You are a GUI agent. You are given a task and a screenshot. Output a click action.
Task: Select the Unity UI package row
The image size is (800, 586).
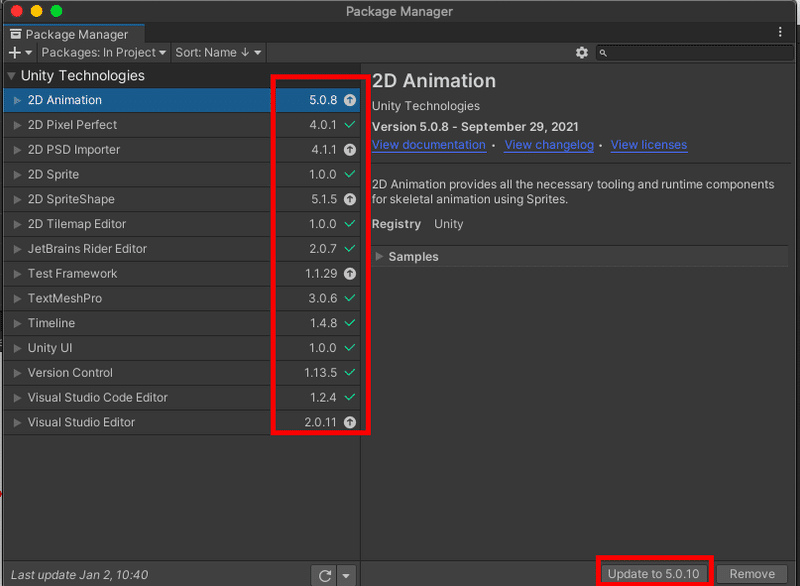[x=181, y=348]
